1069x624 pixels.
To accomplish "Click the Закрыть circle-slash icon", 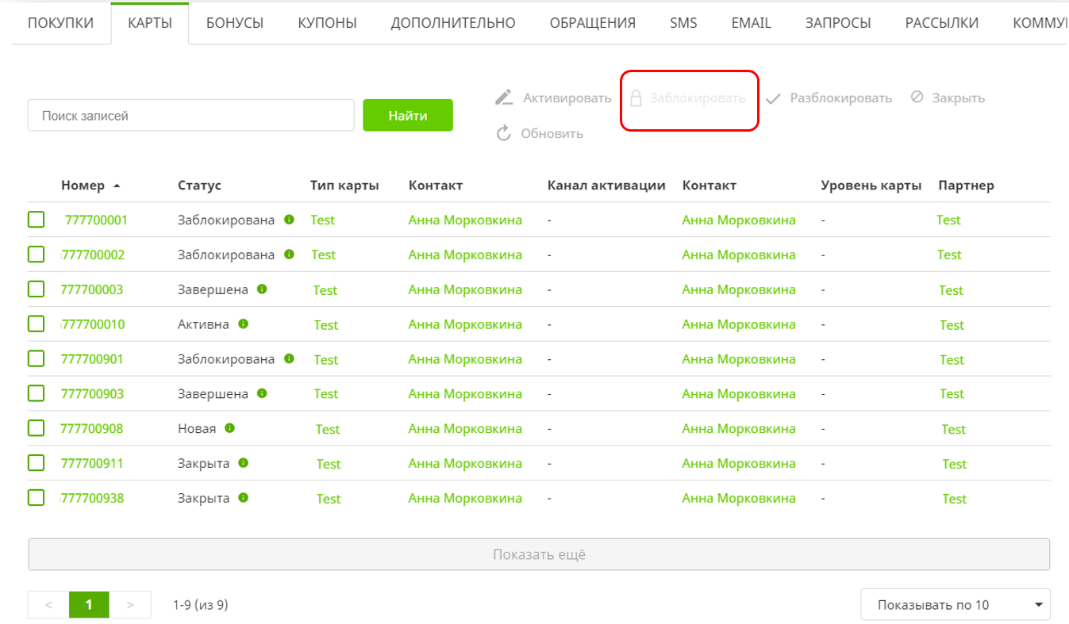I will pyautogui.click(x=917, y=97).
